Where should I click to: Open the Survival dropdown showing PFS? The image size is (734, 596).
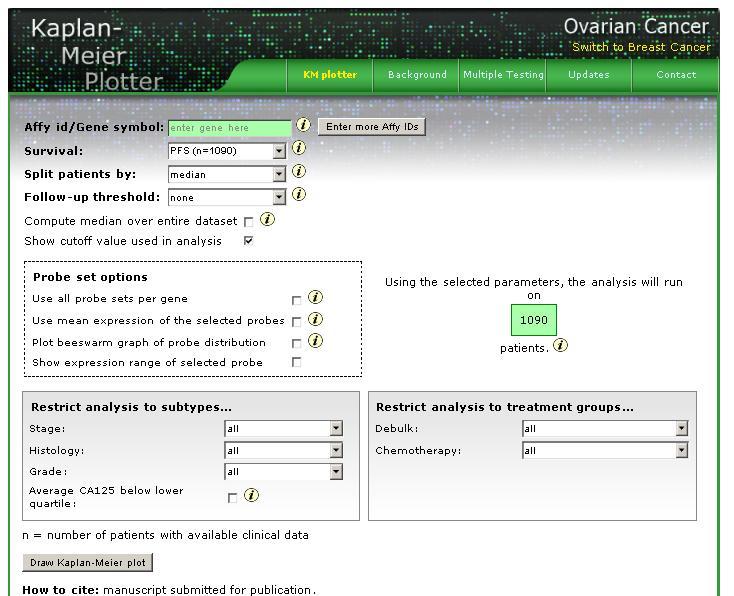point(227,151)
